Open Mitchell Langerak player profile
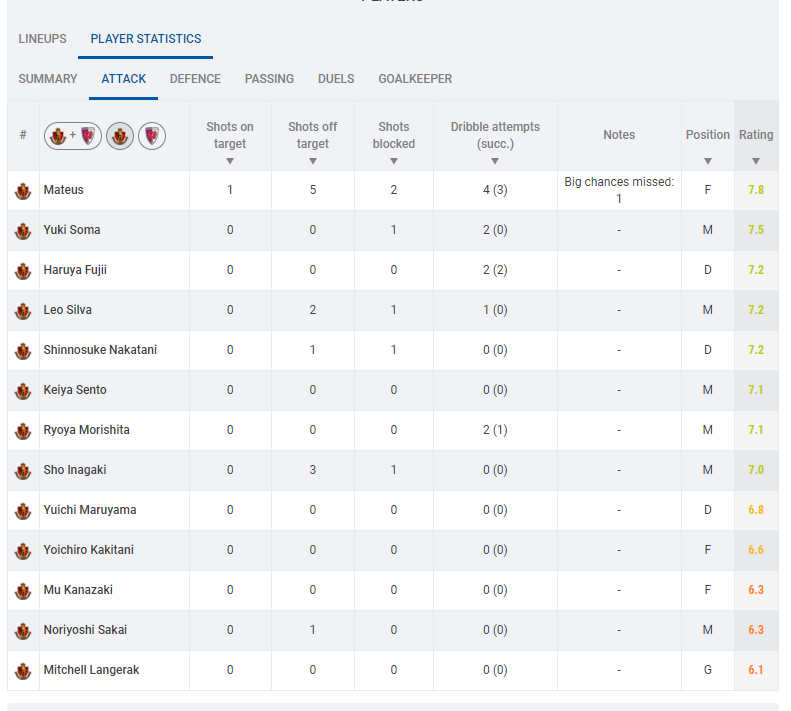This screenshot has width=791, height=711. click(x=91, y=670)
